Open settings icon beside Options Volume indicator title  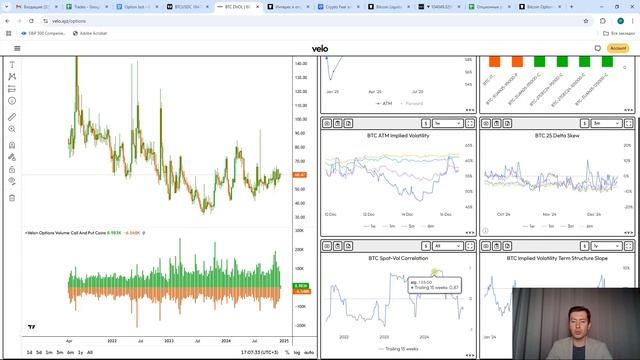tap(144, 233)
